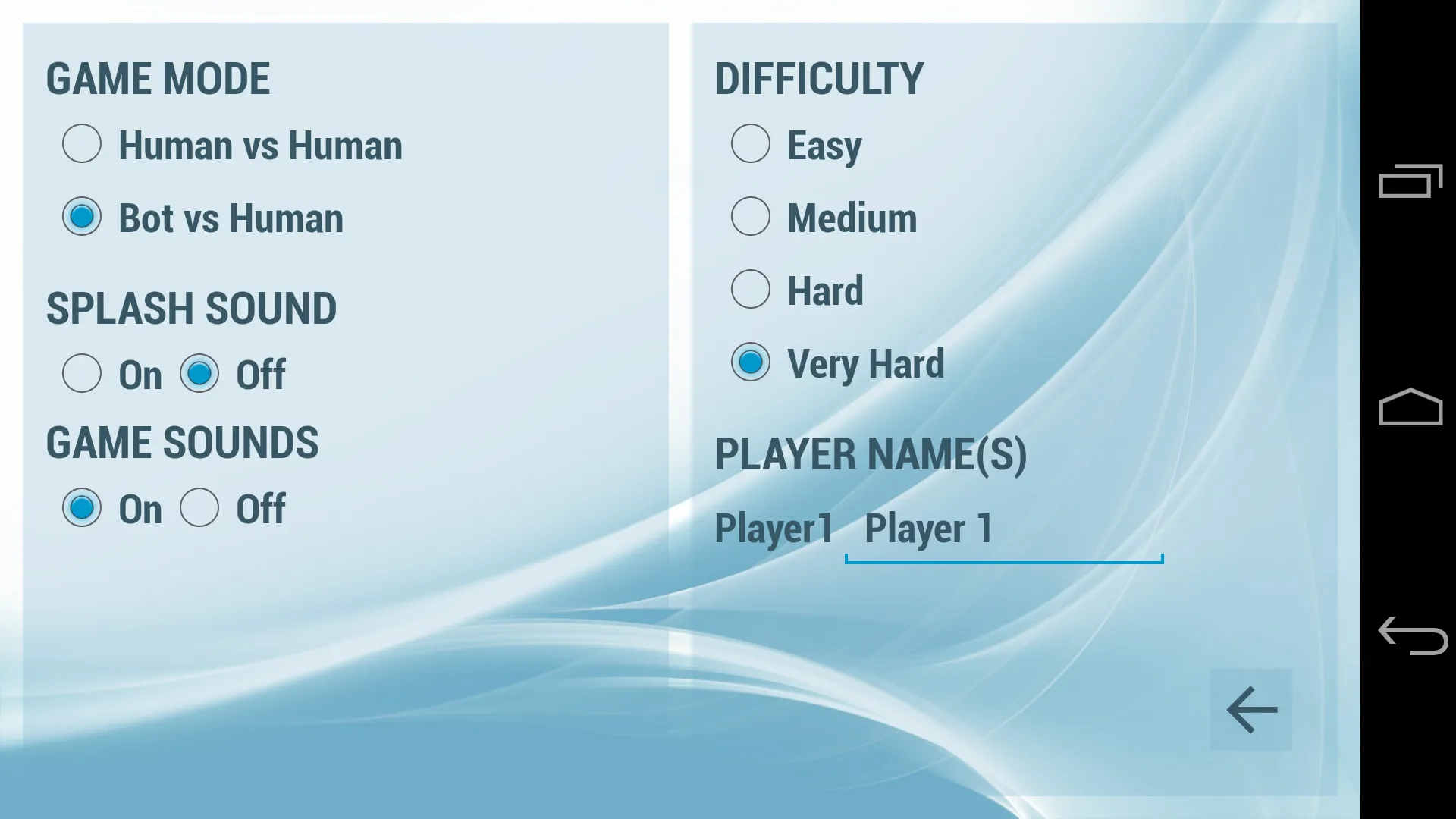Expand game mode settings section
Image resolution: width=1456 pixels, height=819 pixels.
158,78
